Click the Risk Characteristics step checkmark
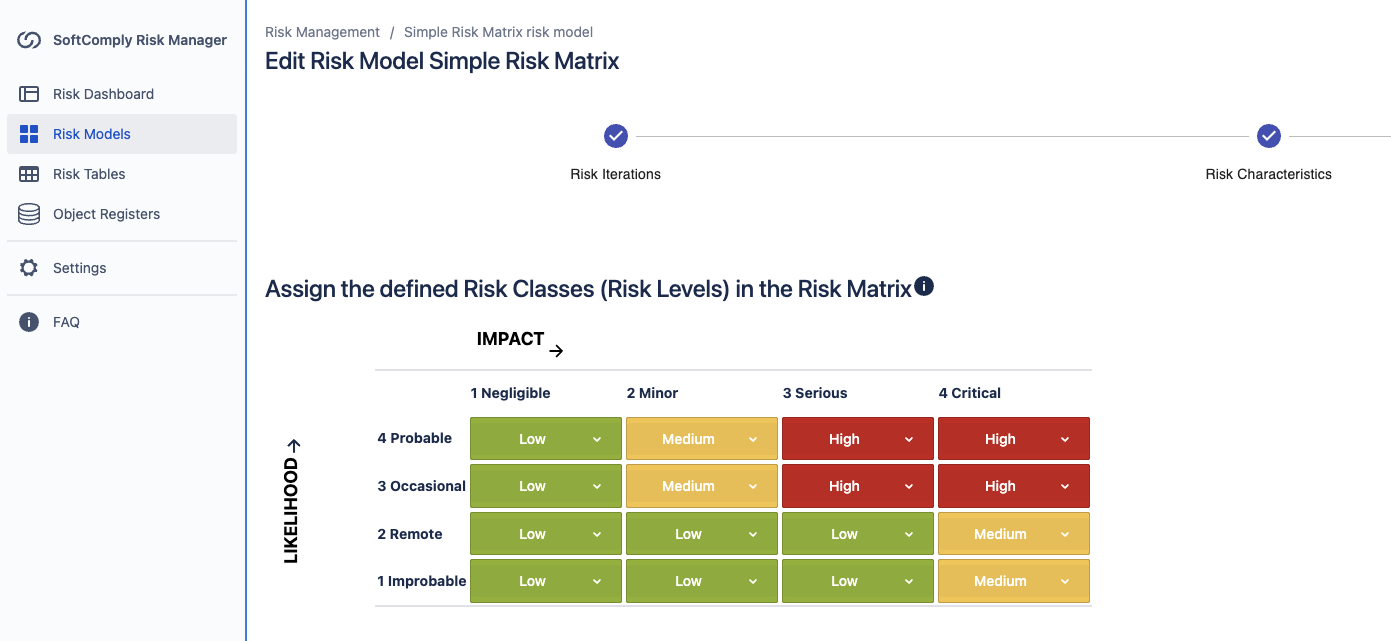This screenshot has height=641, width=1391. 1269,136
